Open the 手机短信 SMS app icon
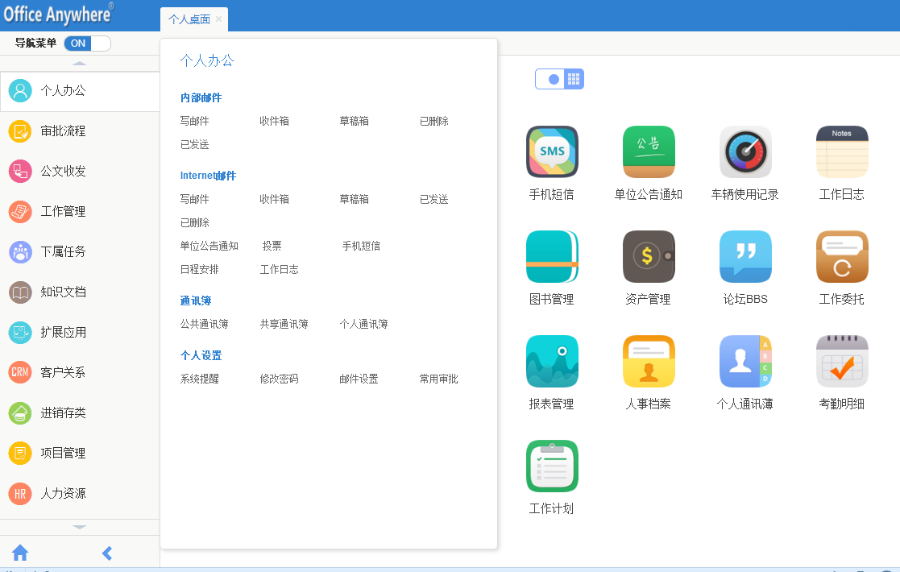Viewport: 900px width, 572px height. click(x=552, y=152)
